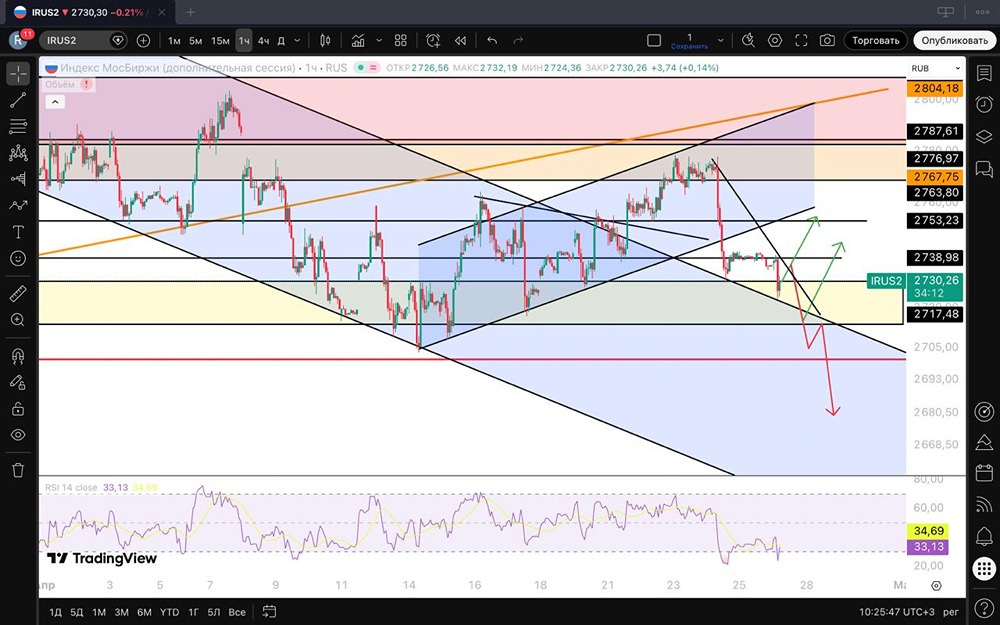Open the quick search tool
Screen dimensions: 1000x625
(748, 40)
